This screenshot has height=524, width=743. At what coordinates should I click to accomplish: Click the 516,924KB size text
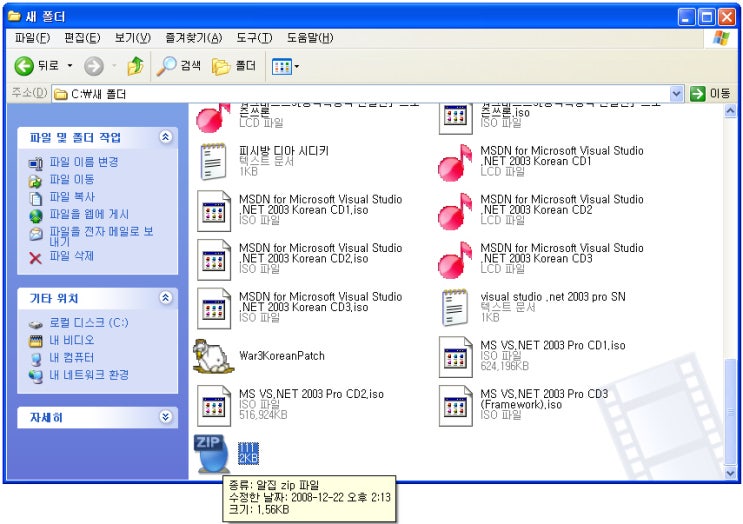pos(263,415)
